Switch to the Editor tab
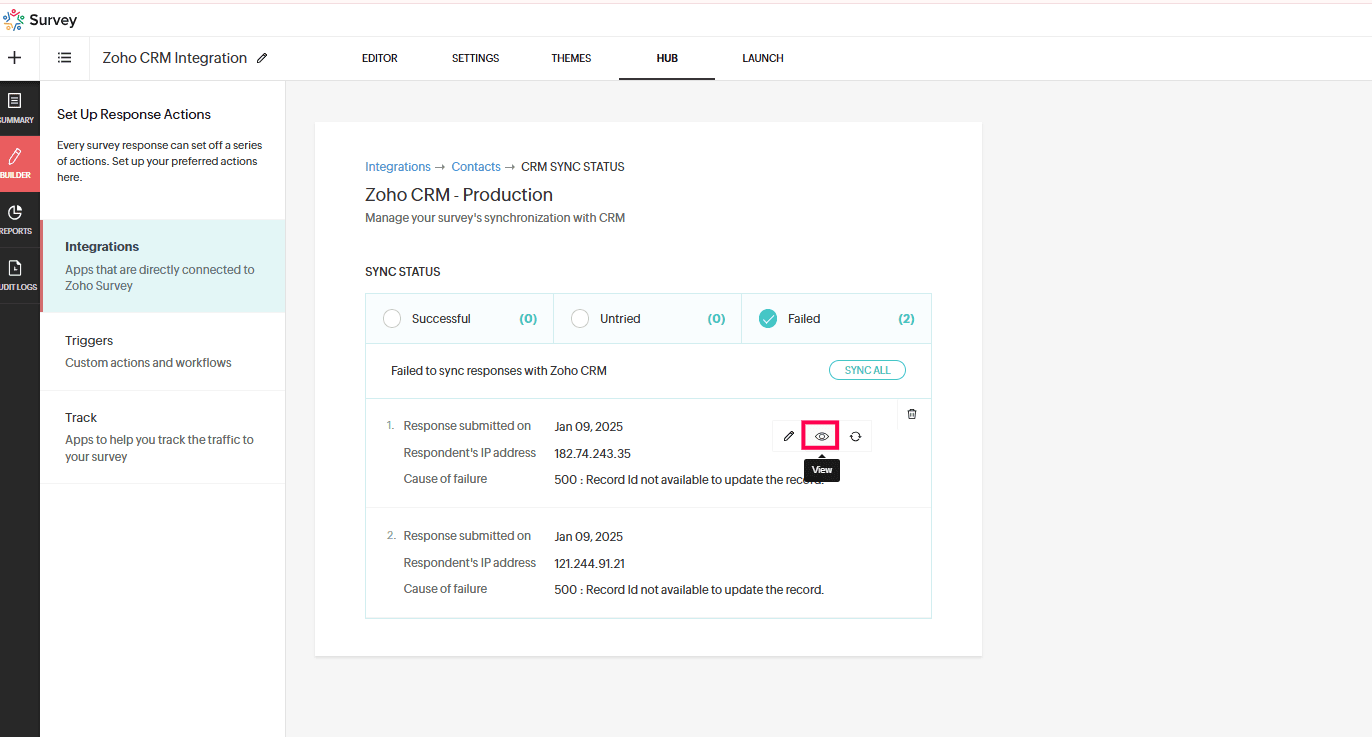 point(380,58)
